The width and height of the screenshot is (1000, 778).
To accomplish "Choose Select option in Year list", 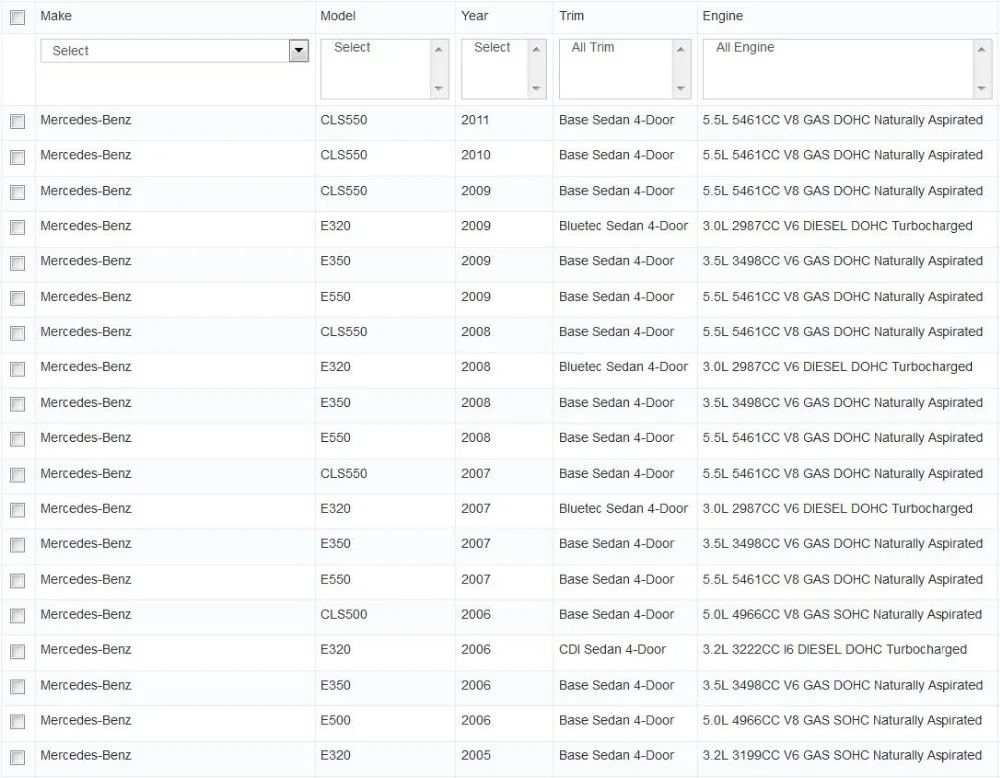I will pyautogui.click(x=492, y=47).
